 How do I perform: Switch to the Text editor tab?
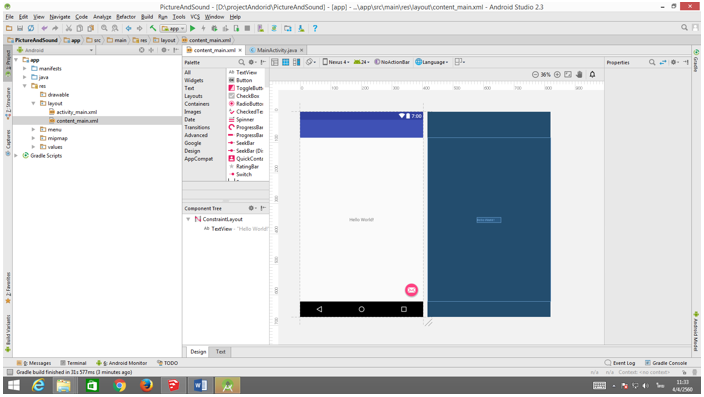[x=220, y=352]
